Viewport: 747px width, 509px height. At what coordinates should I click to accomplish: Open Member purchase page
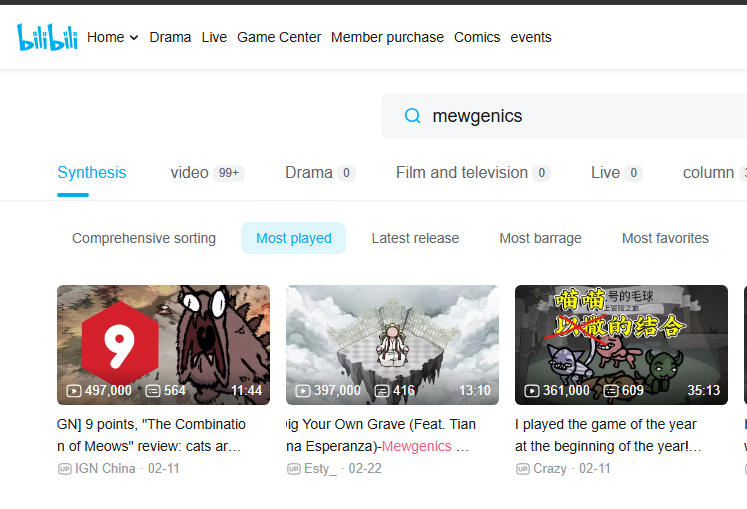(x=387, y=37)
